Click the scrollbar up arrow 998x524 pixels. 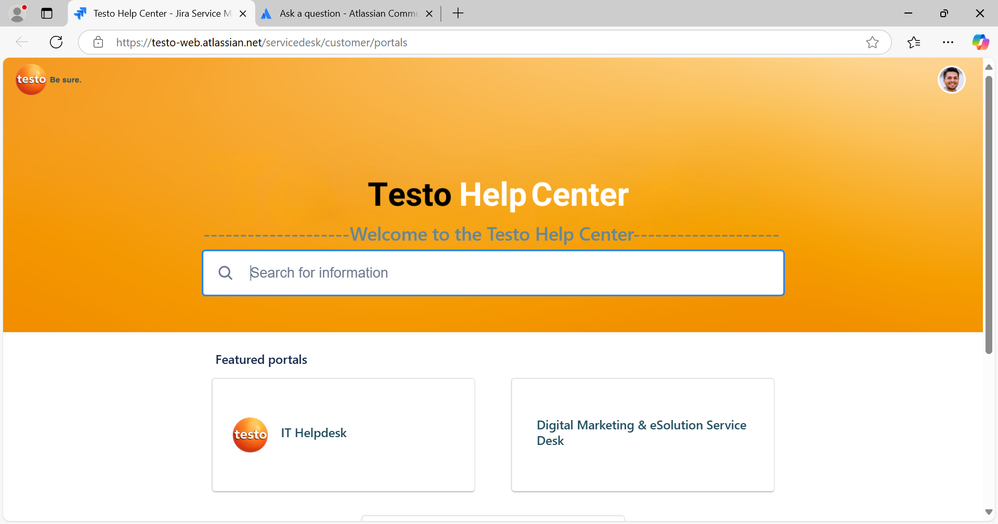pos(988,67)
